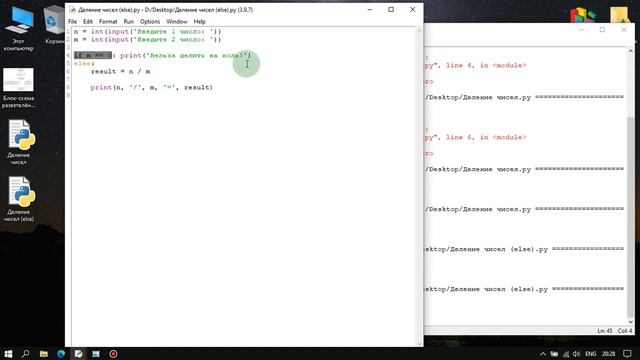Screen dimensions: 640x360
Task: Click the shell window scrollbar thumb
Action: (631, 216)
